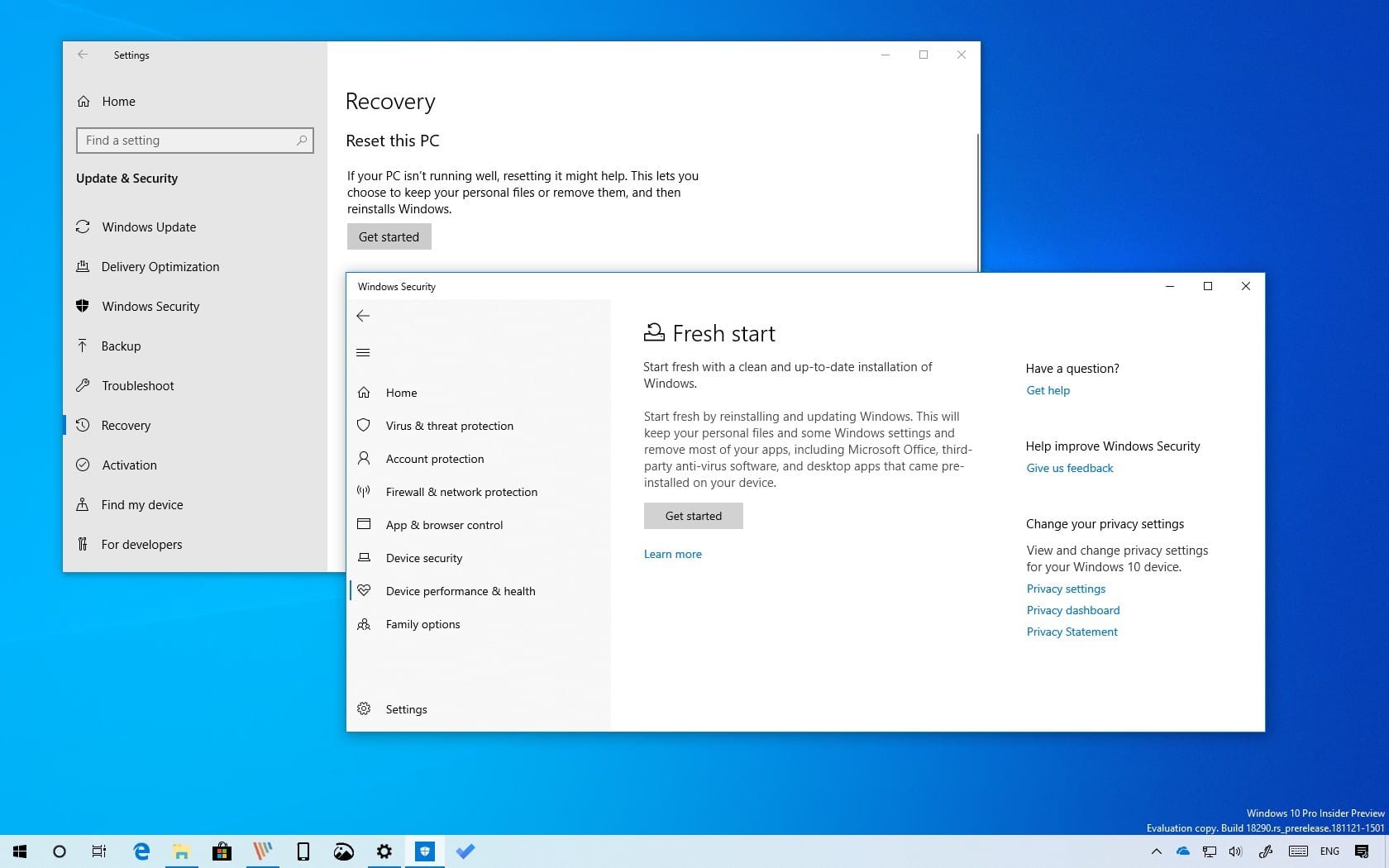This screenshot has width=1389, height=868.
Task: Click the Device security laptop icon
Action: [x=364, y=558]
